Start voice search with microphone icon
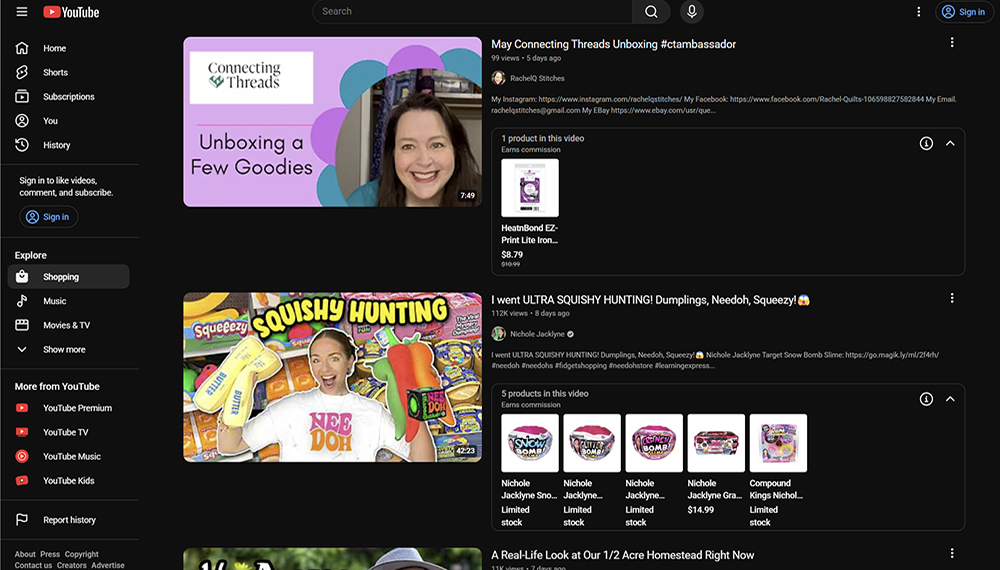Viewport: 1000px width, 570px height. 691,11
